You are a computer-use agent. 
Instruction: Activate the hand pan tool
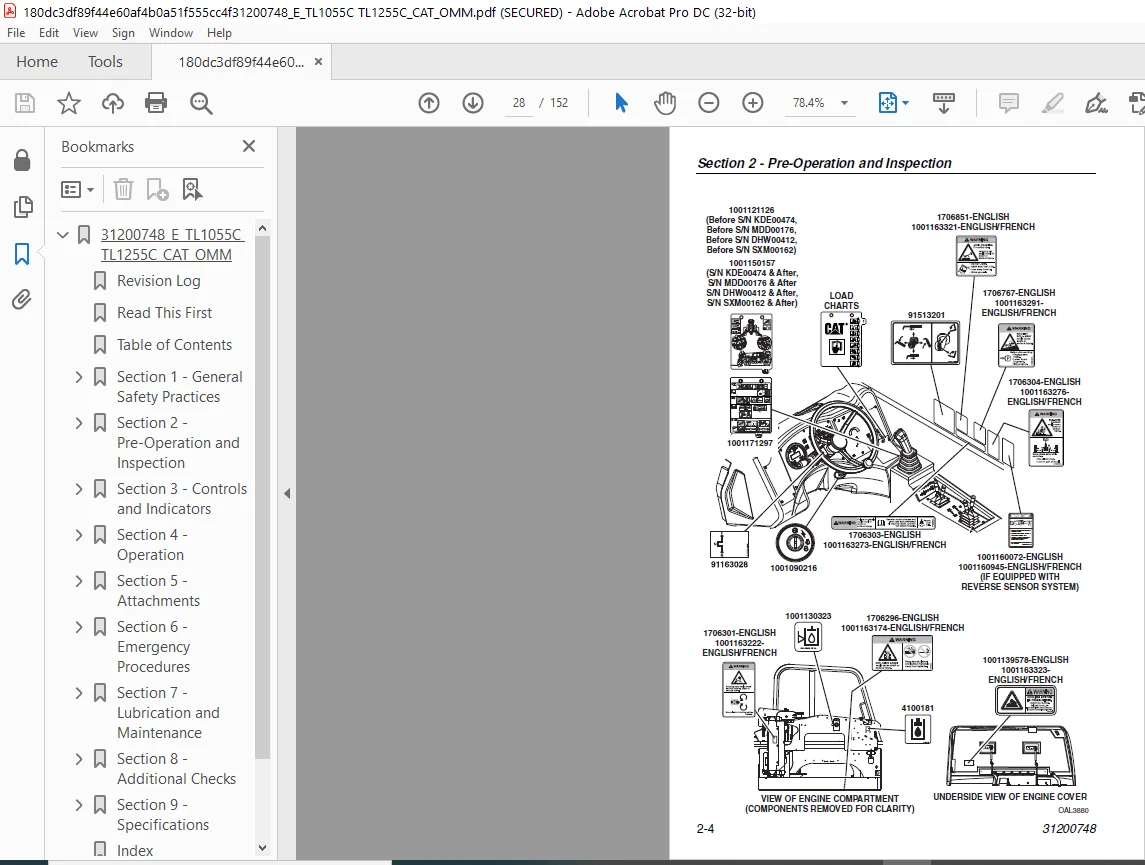665,103
